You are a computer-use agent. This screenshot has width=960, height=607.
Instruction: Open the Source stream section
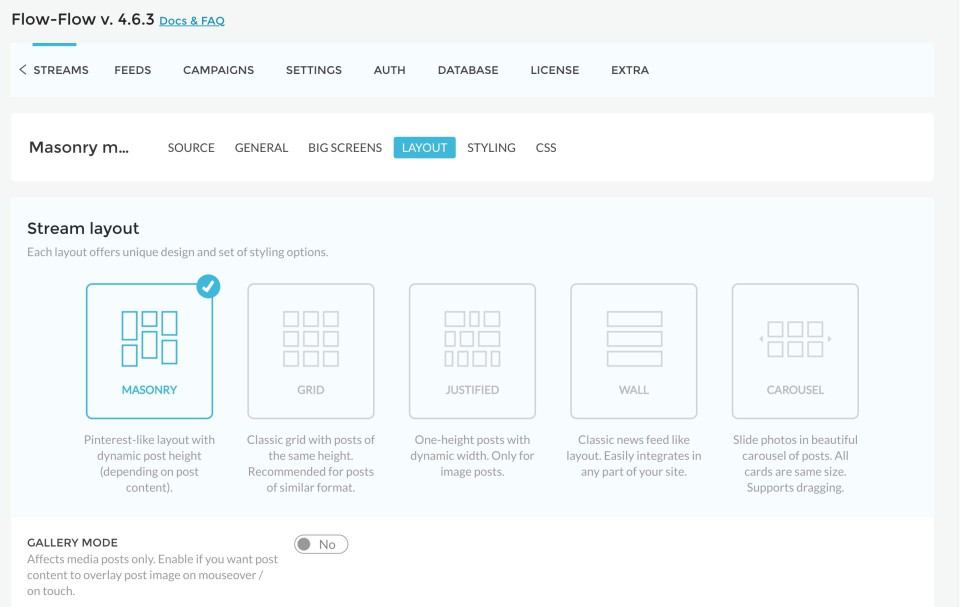point(191,148)
